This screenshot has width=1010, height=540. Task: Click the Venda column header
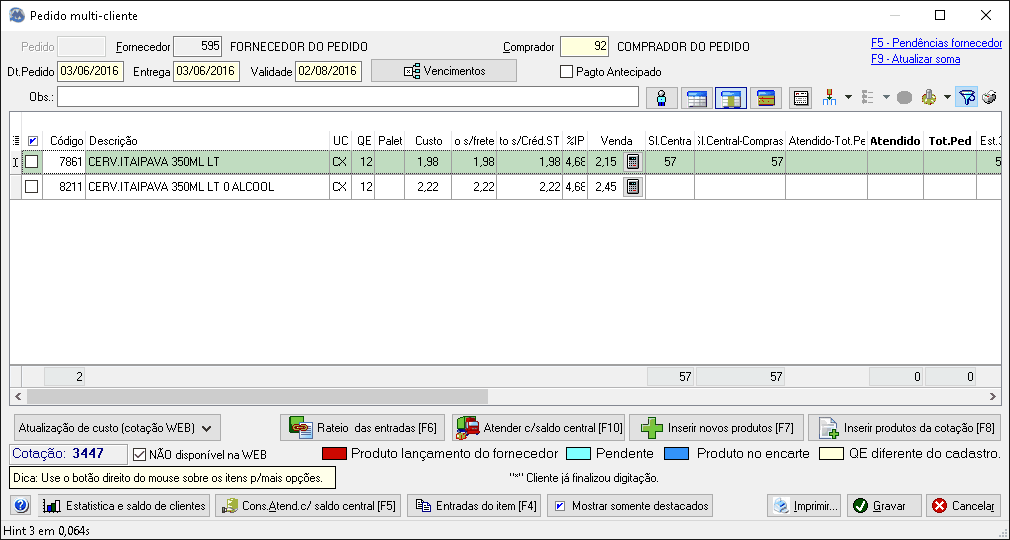pyautogui.click(x=616, y=140)
